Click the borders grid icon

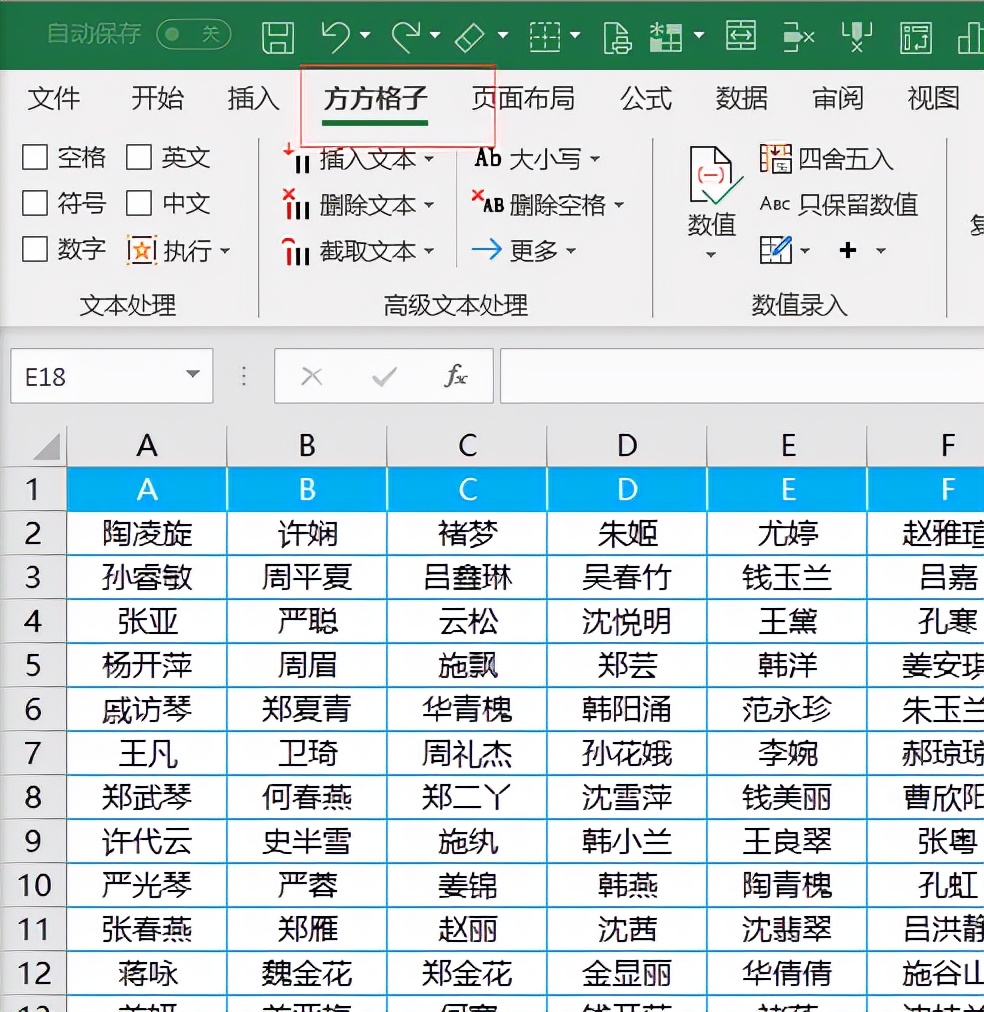[x=545, y=36]
